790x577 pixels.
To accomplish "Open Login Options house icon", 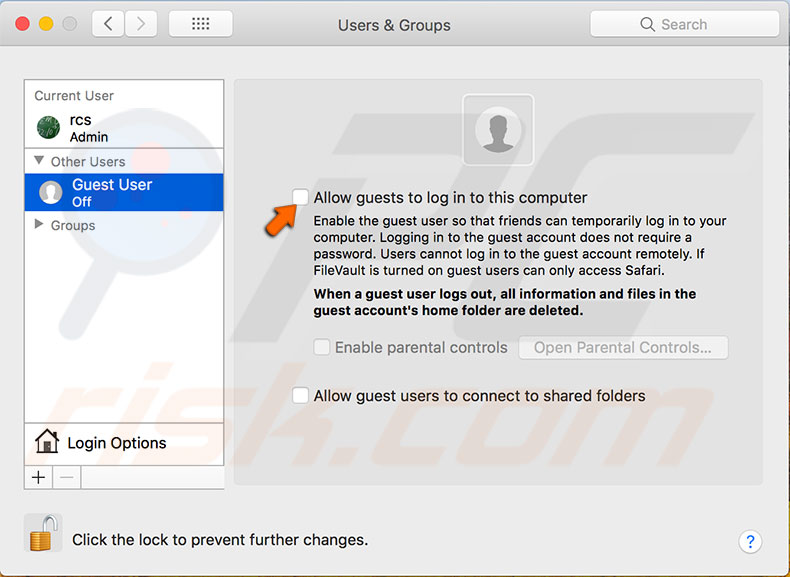I will click(x=46, y=442).
